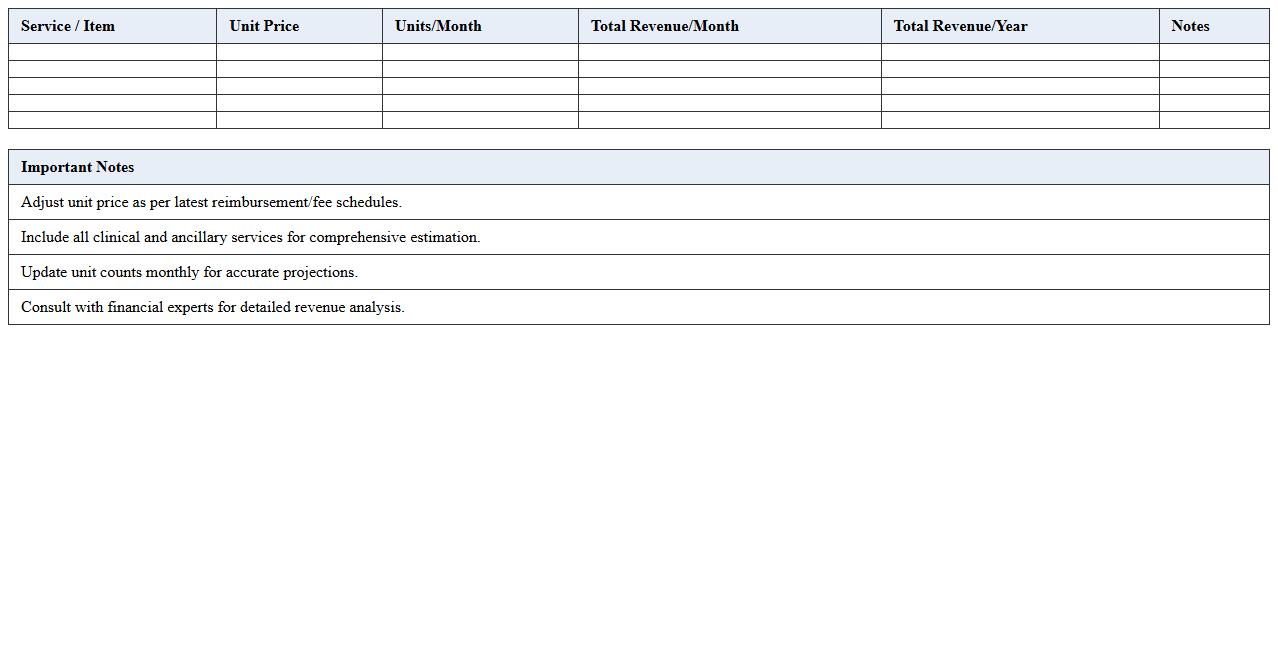Click the second empty row under Service / Item
Viewport: 1278px width, 650px height.
tap(111, 67)
